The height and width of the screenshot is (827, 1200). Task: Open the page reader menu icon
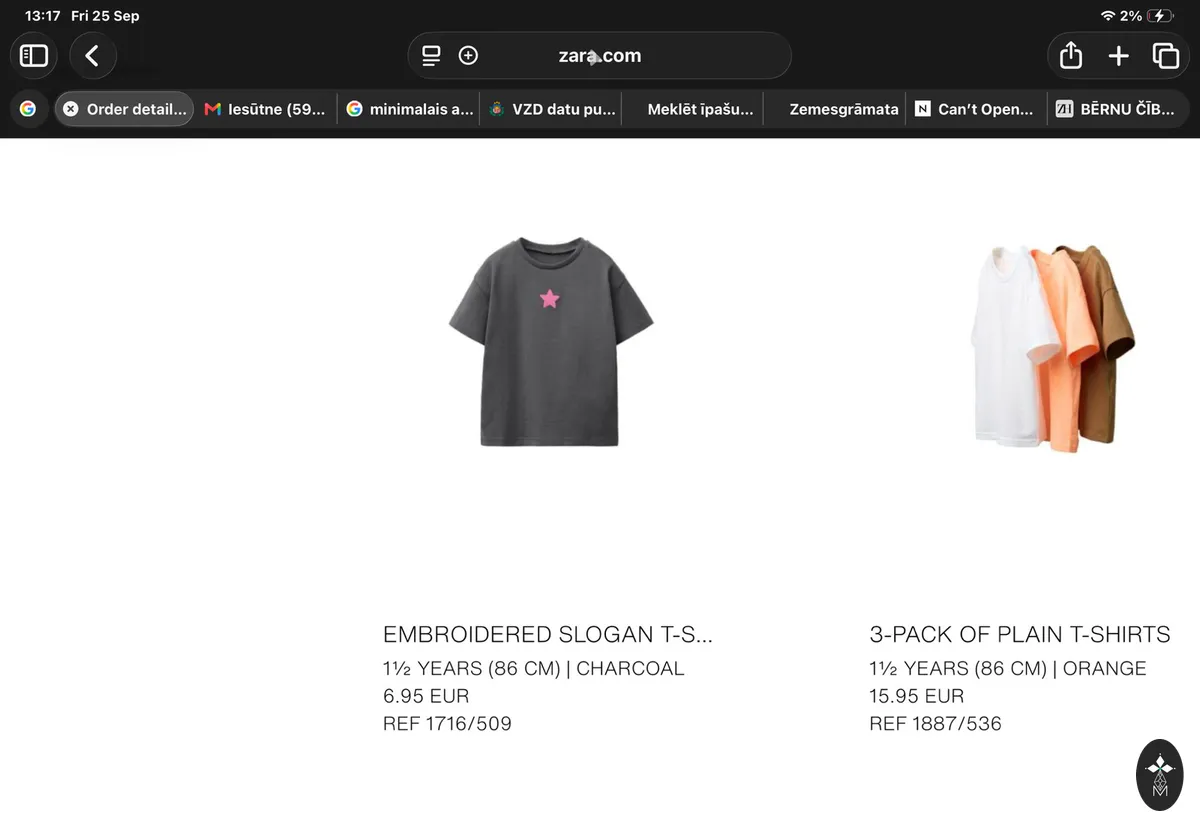click(431, 56)
